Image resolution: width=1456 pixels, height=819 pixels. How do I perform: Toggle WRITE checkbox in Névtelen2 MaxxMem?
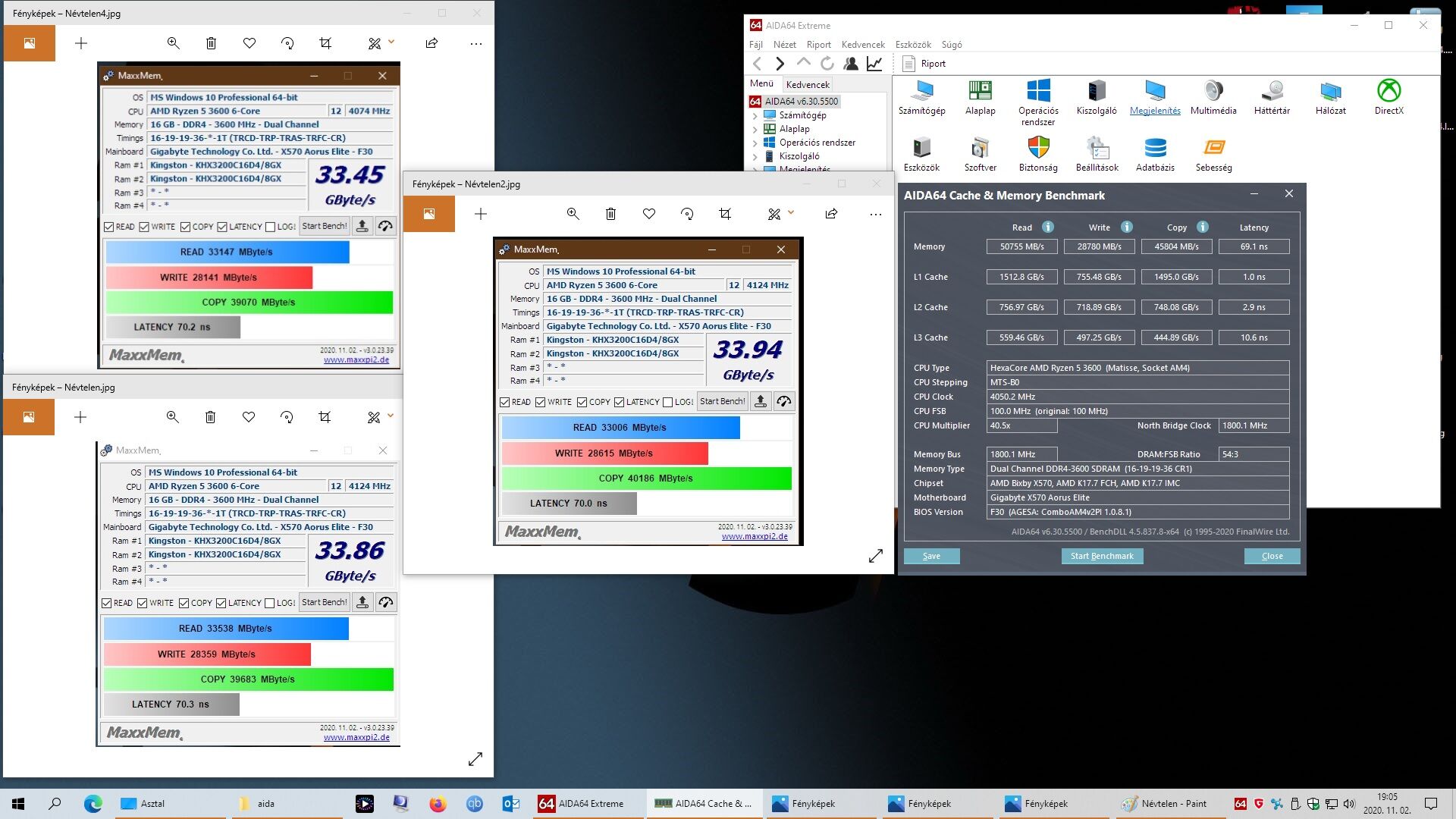click(x=541, y=402)
